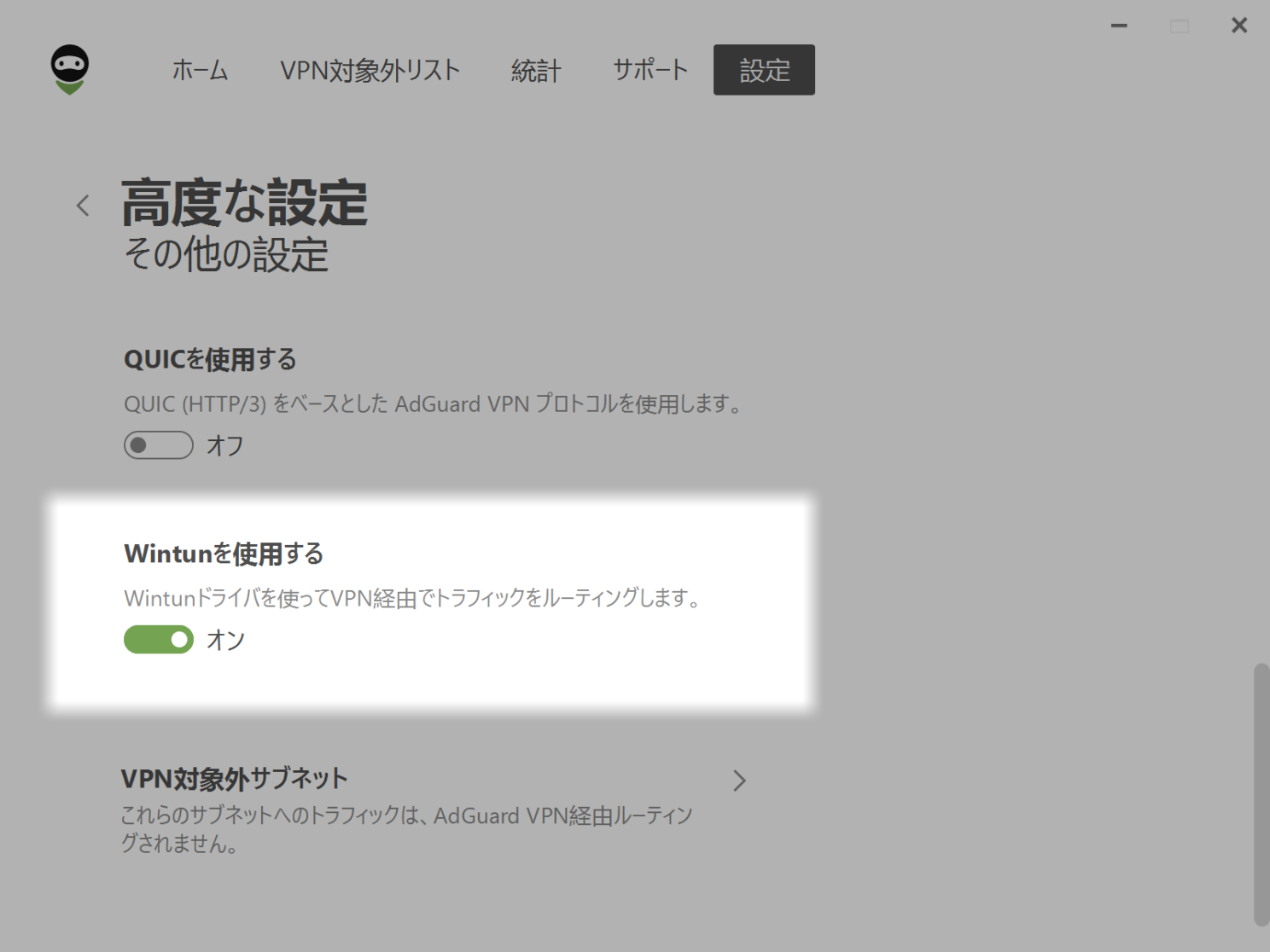Select the 設定 tab
The width and height of the screenshot is (1270, 952).
point(764,70)
